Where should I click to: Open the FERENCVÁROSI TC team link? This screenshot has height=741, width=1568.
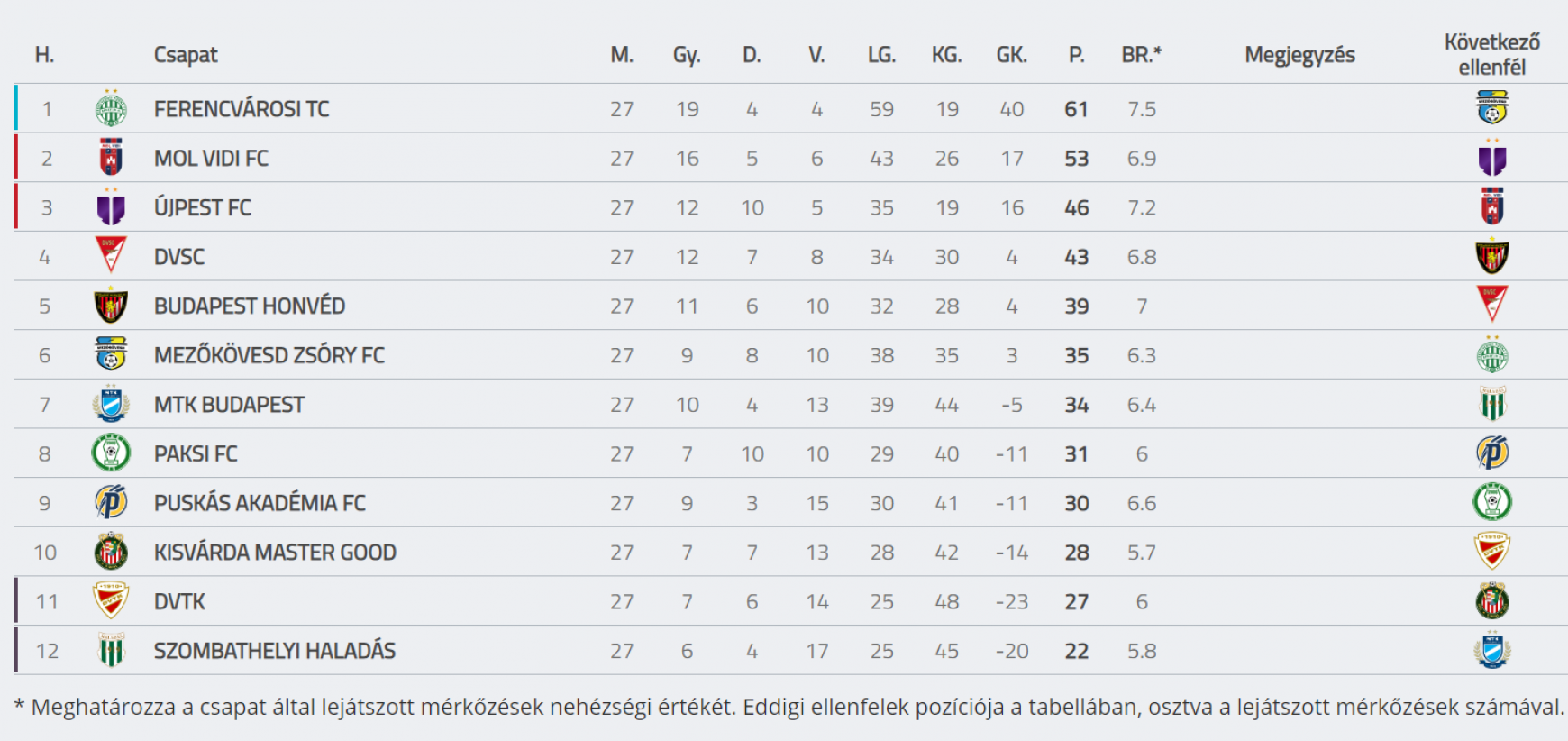pos(242,109)
